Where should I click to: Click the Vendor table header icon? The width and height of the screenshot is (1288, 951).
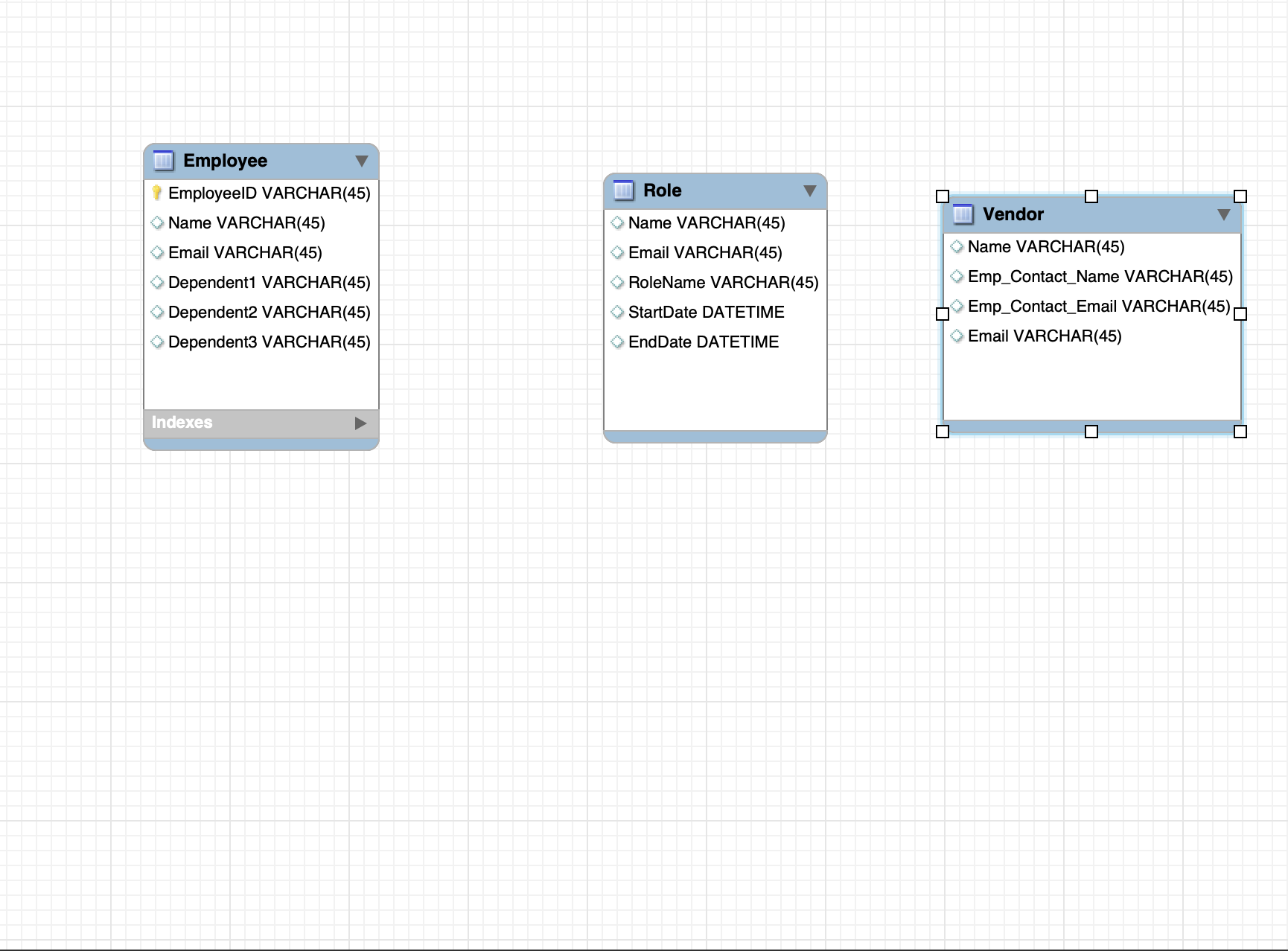click(x=963, y=214)
